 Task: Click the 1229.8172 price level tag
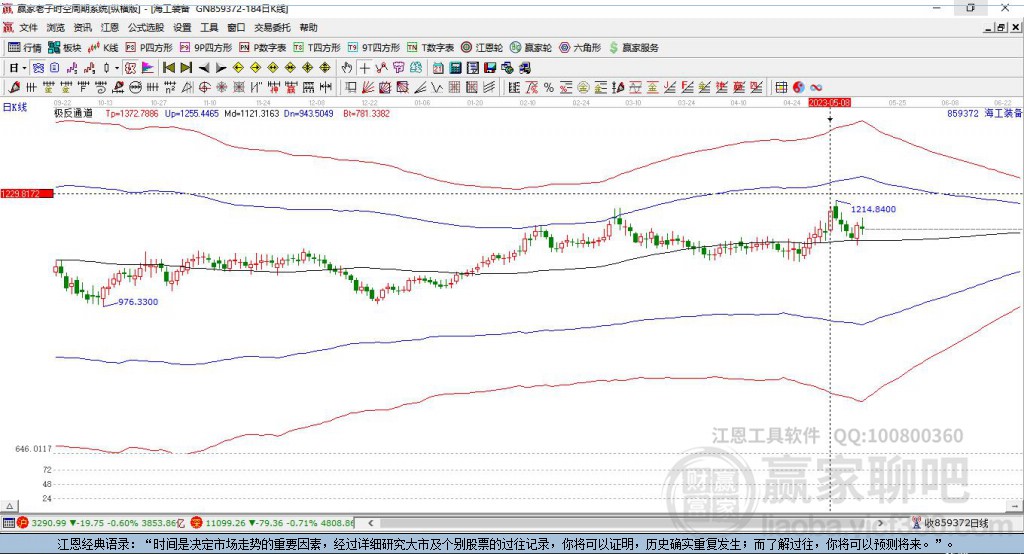27,194
